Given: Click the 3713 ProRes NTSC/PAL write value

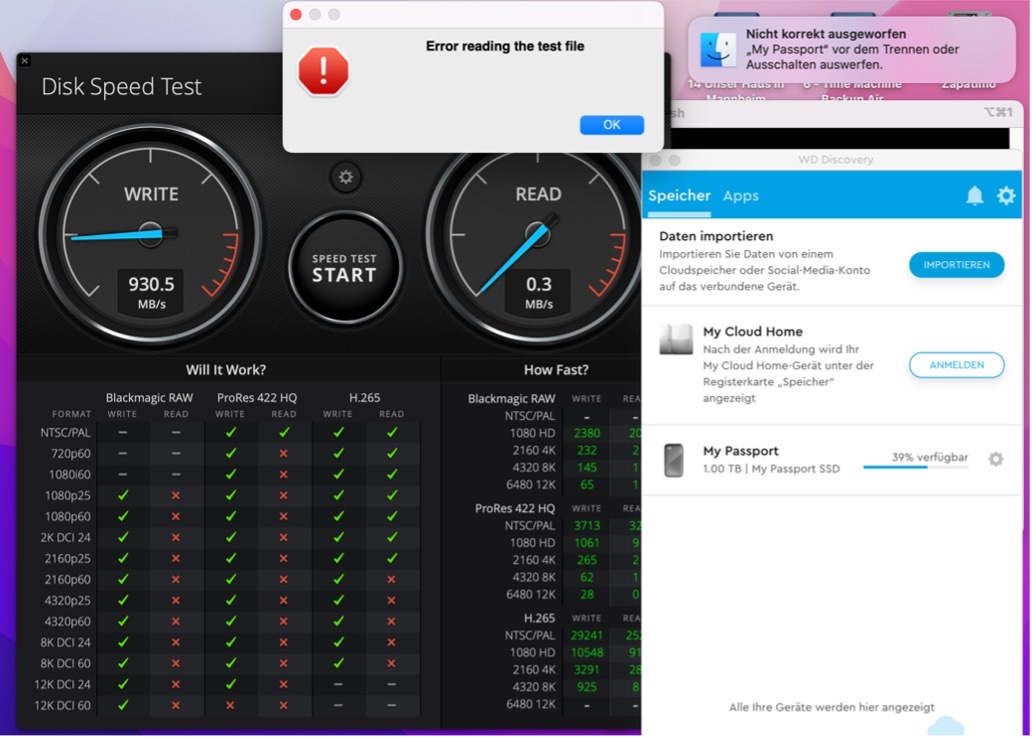Looking at the screenshot, I should tap(586, 525).
